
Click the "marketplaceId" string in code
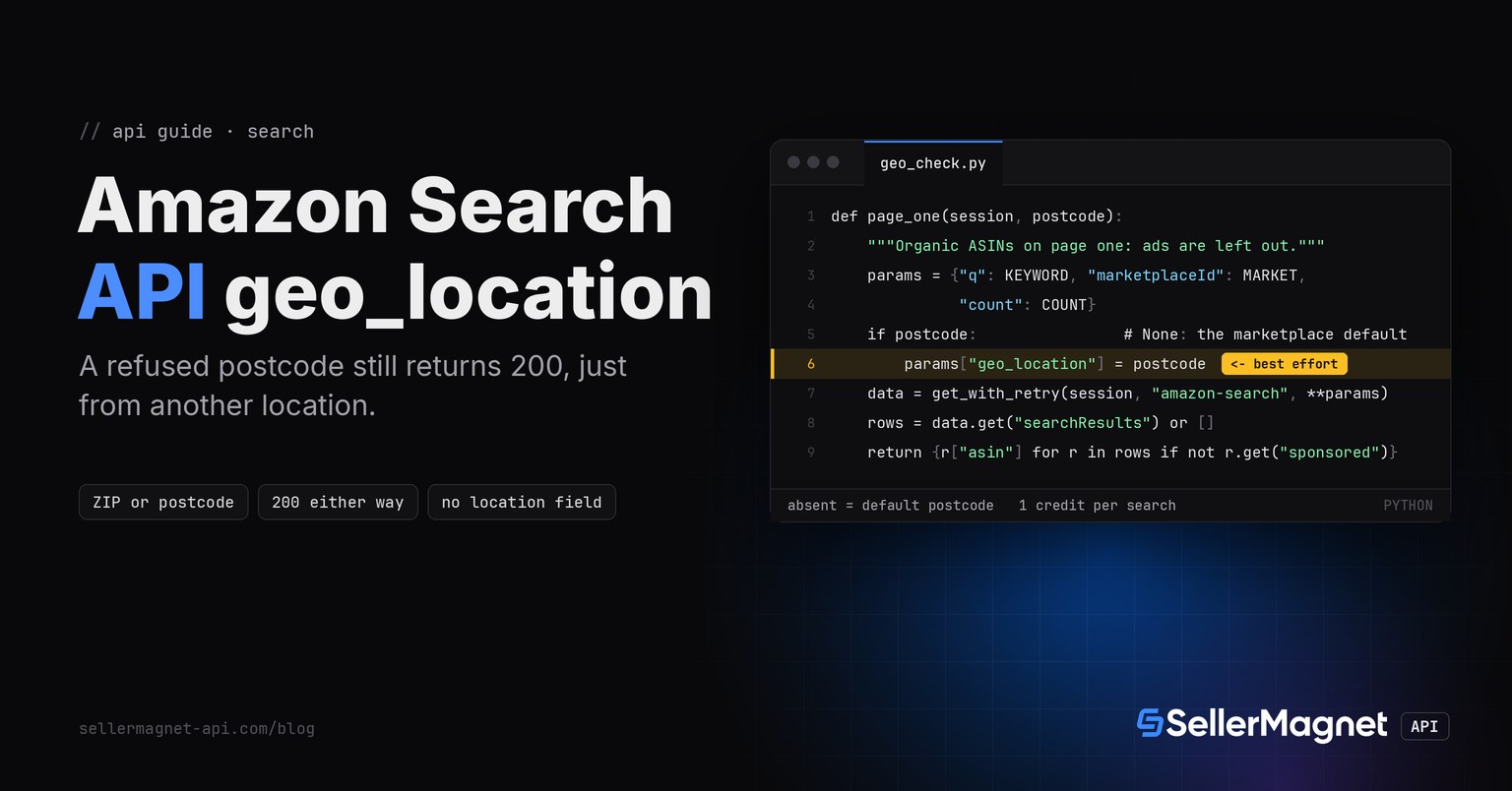click(x=1156, y=275)
